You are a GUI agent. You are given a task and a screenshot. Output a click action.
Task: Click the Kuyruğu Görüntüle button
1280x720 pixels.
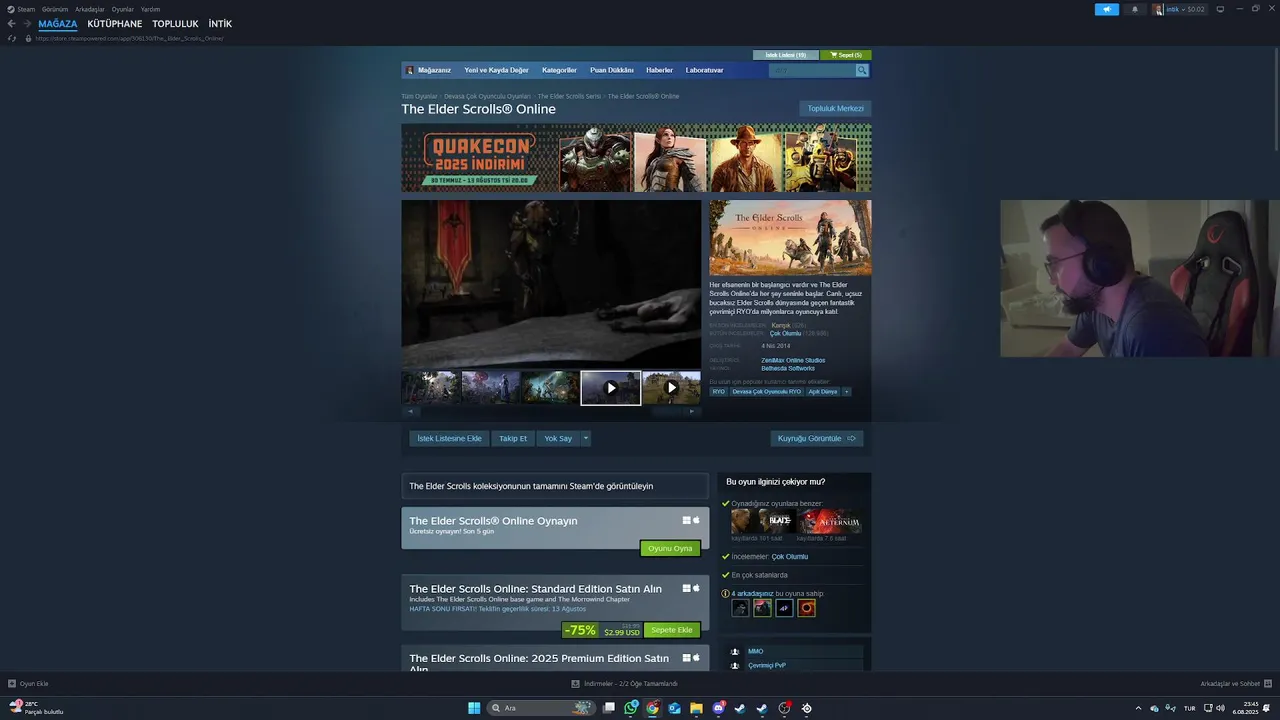point(817,438)
